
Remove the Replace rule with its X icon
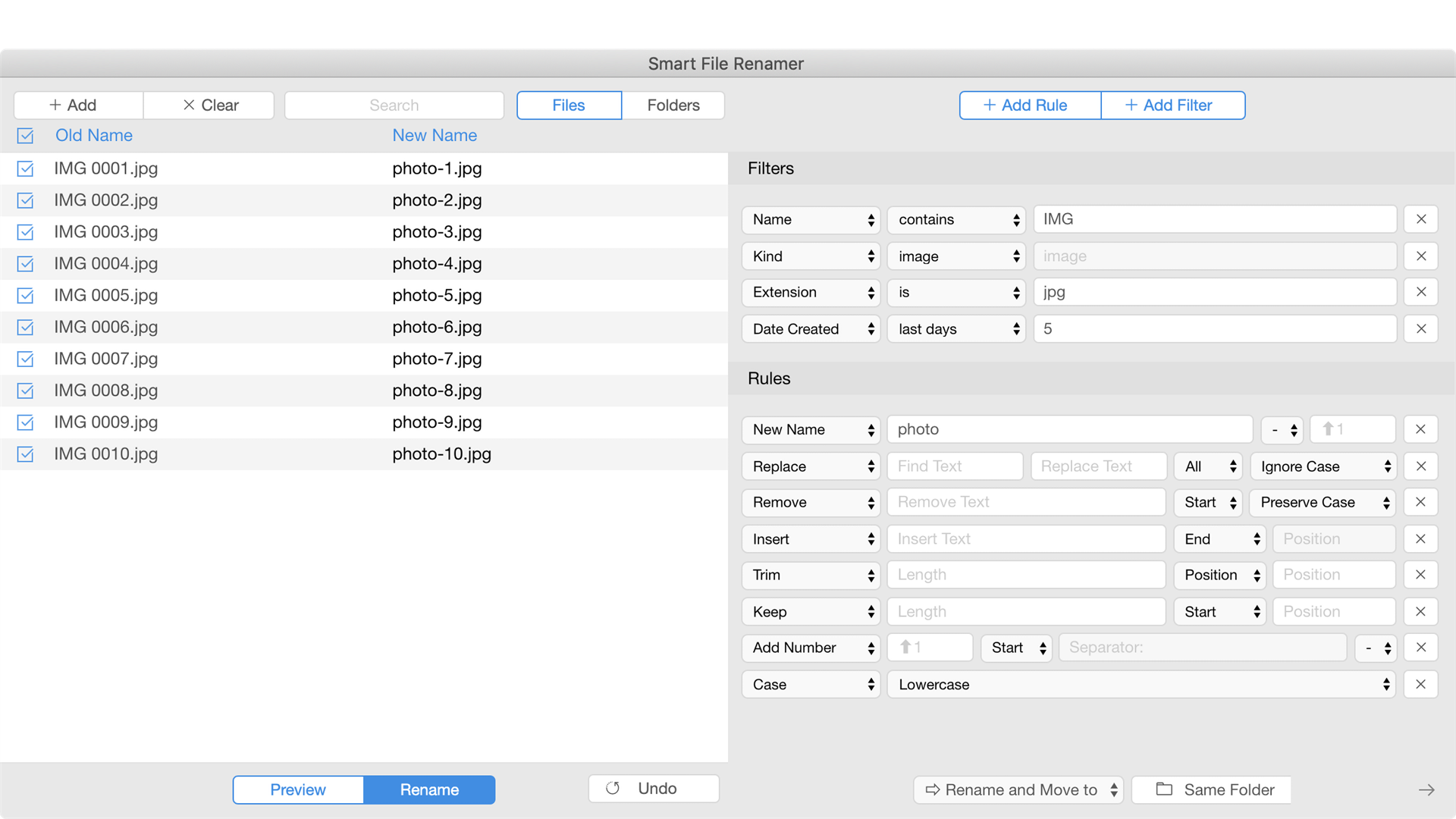tap(1420, 466)
